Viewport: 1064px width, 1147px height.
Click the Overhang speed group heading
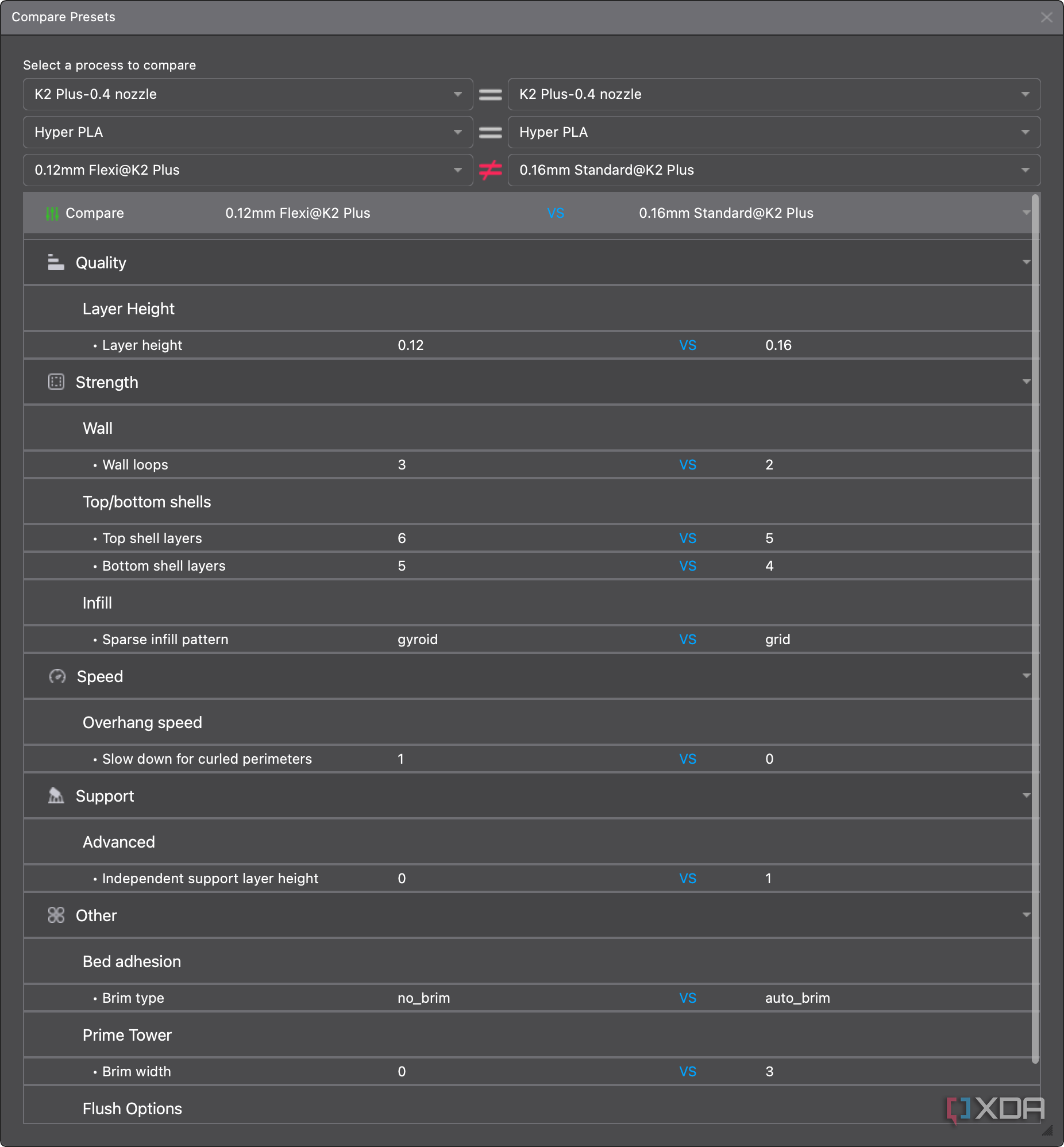pyautogui.click(x=142, y=722)
